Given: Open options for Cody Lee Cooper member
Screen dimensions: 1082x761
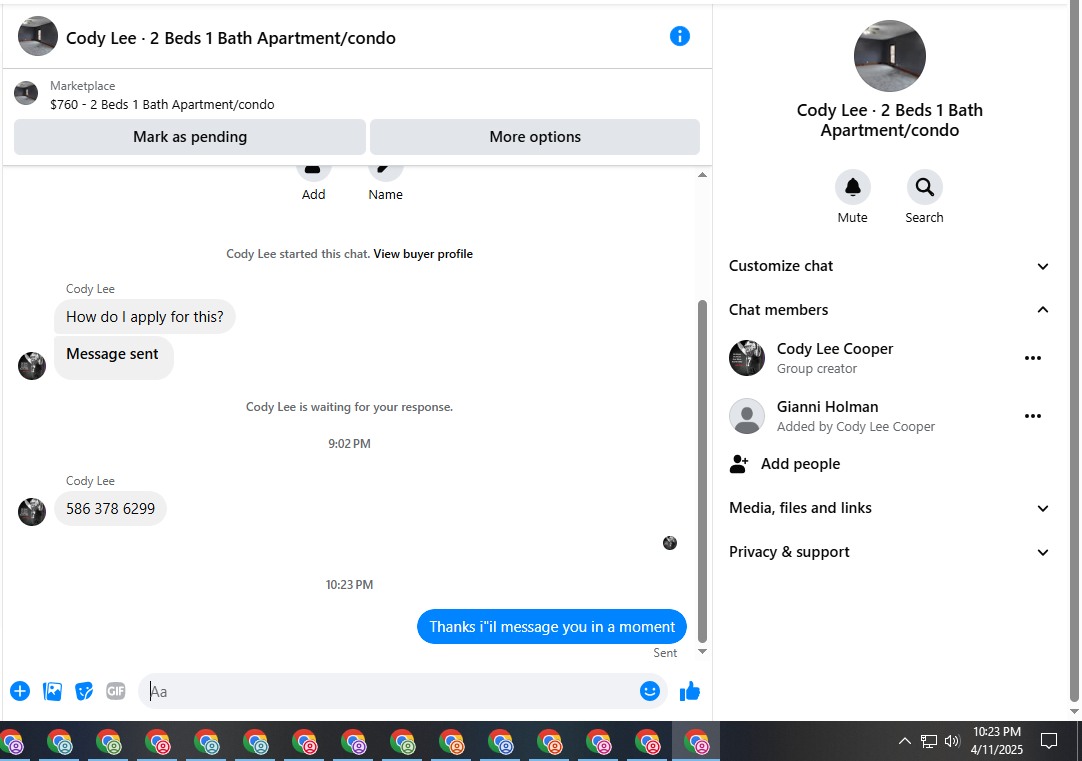Looking at the screenshot, I should coord(1033,358).
